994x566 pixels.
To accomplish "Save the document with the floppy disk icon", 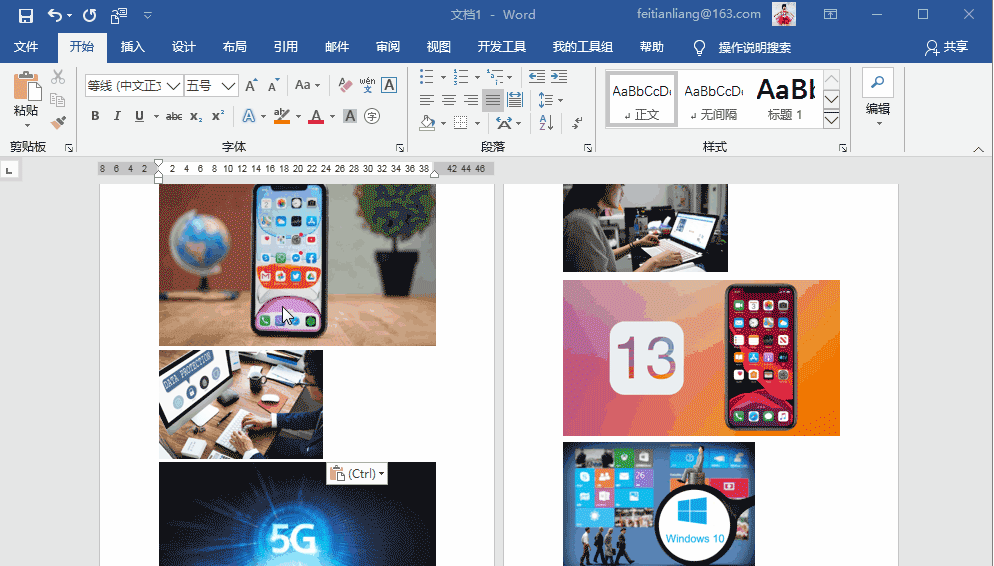I will pos(25,15).
